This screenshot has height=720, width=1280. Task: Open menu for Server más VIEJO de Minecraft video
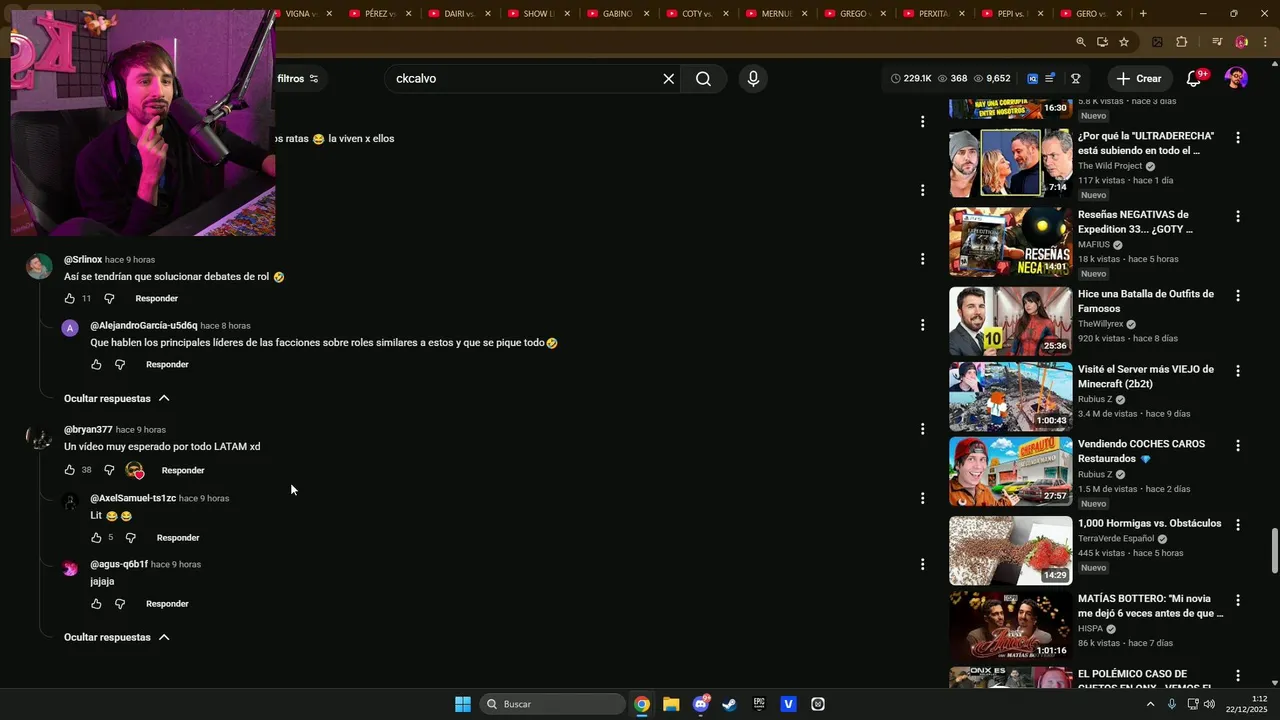(x=1238, y=371)
